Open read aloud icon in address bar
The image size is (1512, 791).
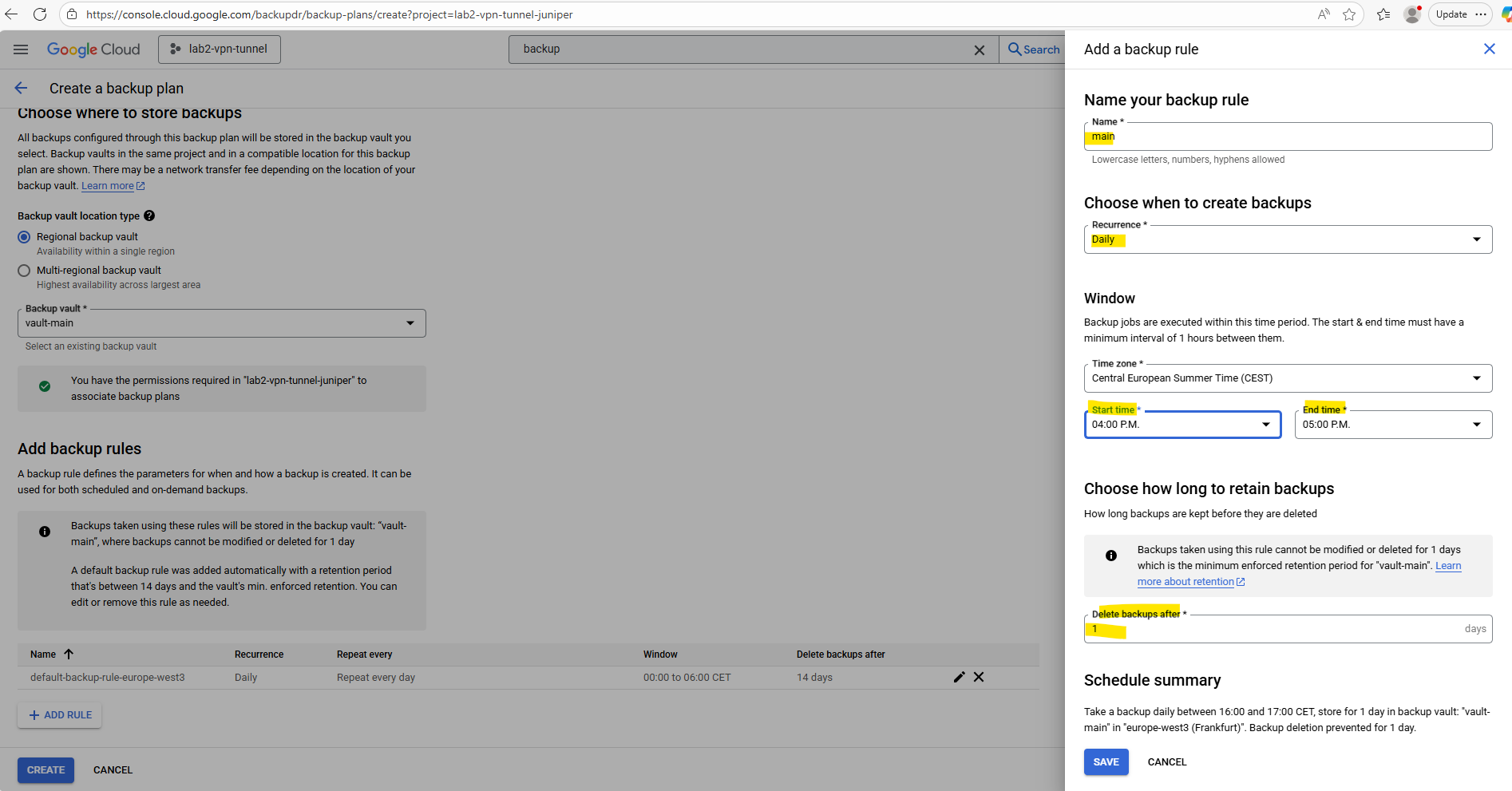(1324, 14)
